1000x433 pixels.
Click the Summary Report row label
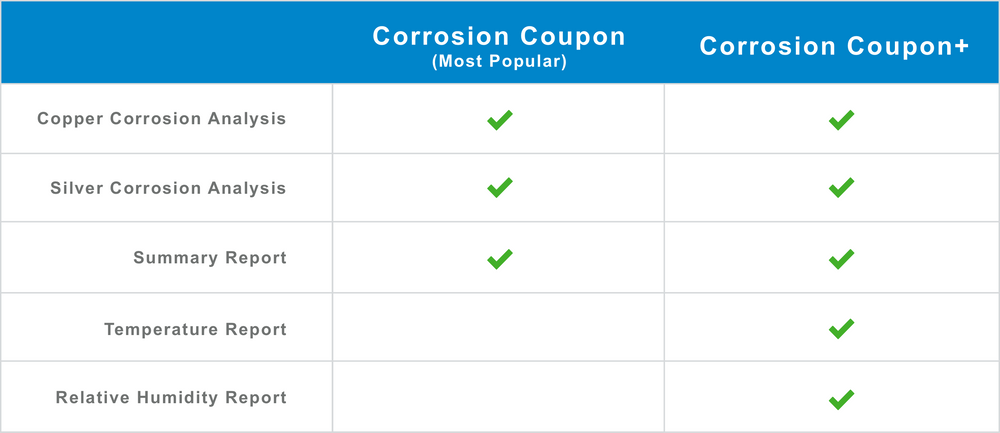tap(210, 258)
